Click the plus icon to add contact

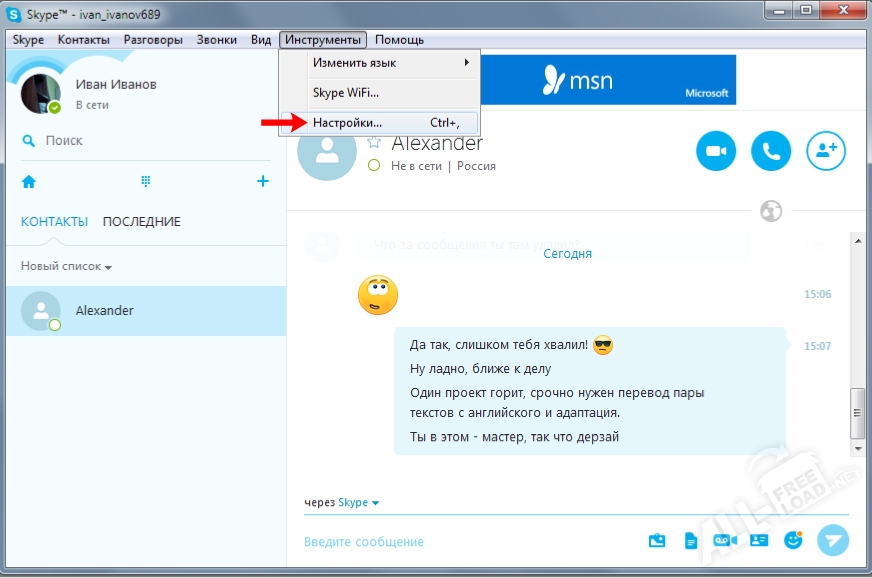tap(263, 181)
